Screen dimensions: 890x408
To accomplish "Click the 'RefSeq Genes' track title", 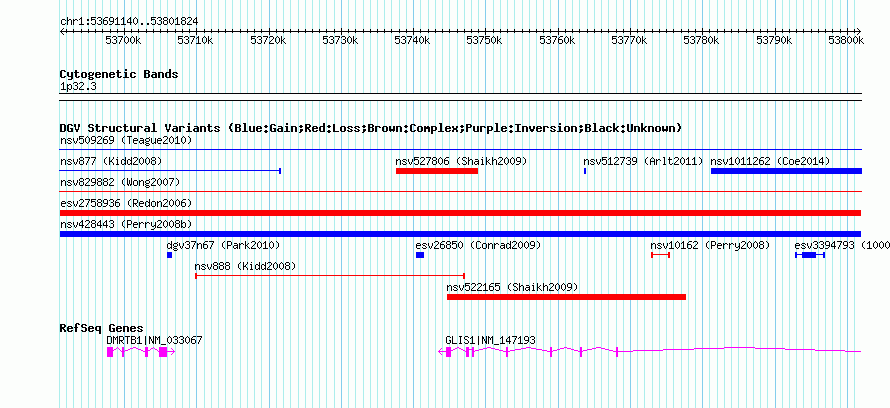I will 101,328.
